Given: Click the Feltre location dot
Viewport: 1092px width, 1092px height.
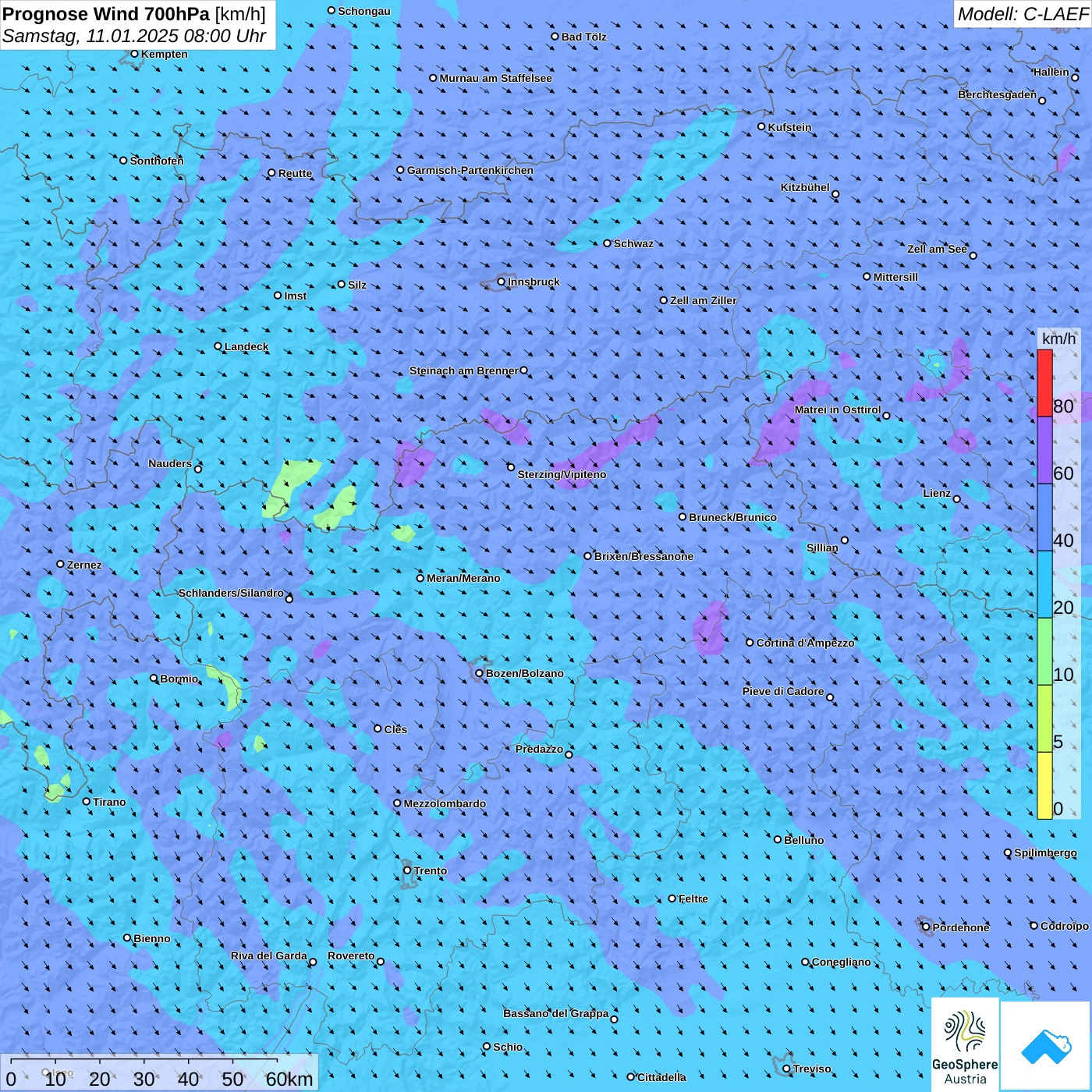Looking at the screenshot, I should click(672, 899).
